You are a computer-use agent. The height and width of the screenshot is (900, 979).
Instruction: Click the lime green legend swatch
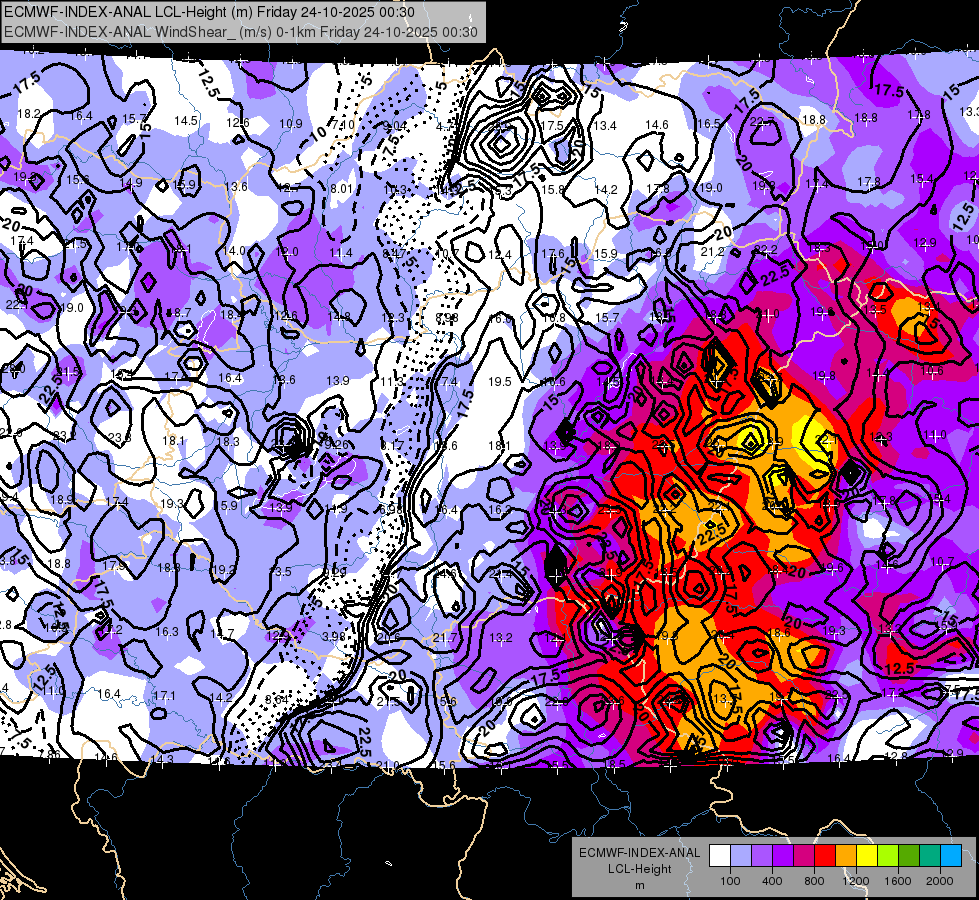pos(888,855)
